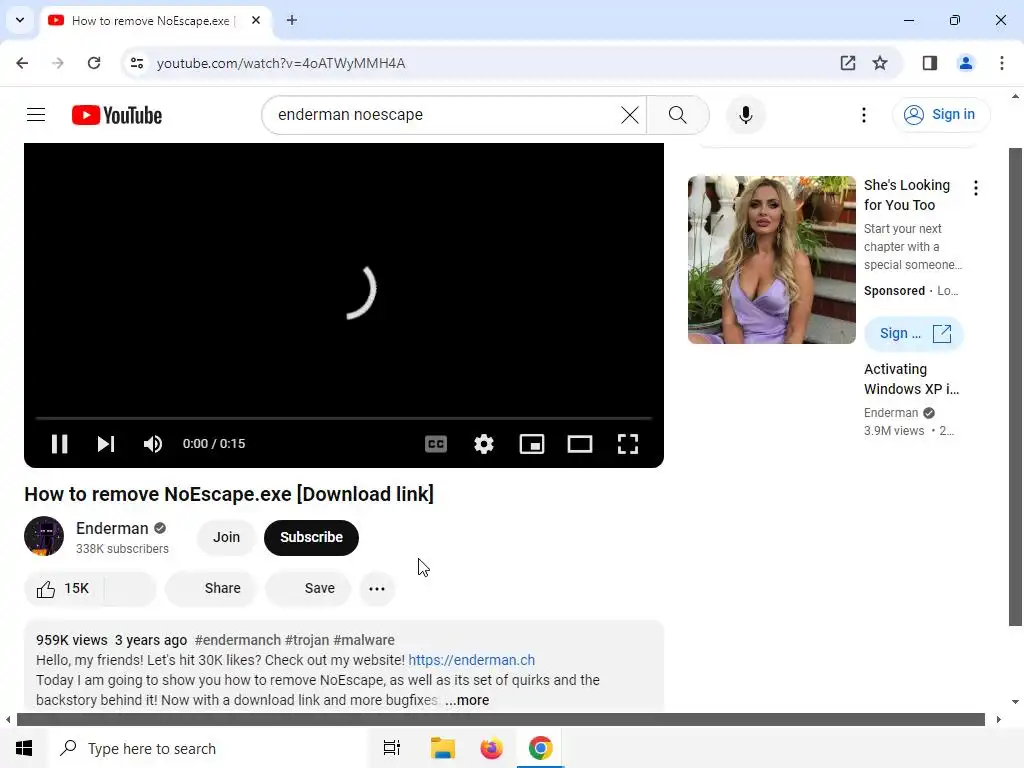Open Chrome profile avatar
Screen dimensions: 1024x768
965,63
